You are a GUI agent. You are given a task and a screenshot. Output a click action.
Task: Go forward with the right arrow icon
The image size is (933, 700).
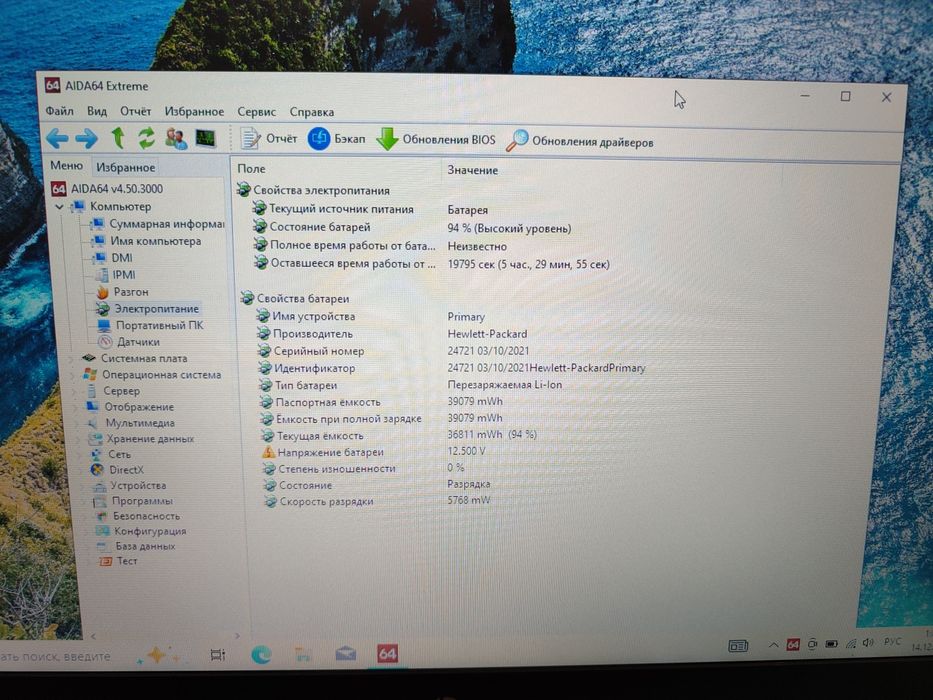(87, 139)
